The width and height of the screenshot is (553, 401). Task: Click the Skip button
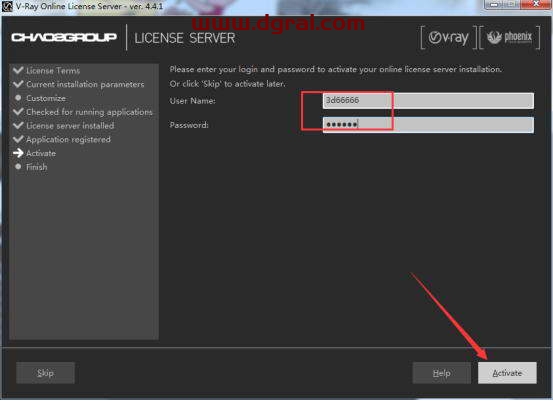click(x=45, y=373)
